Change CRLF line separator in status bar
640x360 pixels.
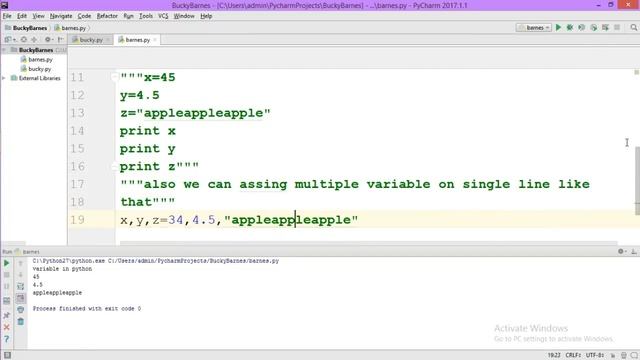[573, 355]
